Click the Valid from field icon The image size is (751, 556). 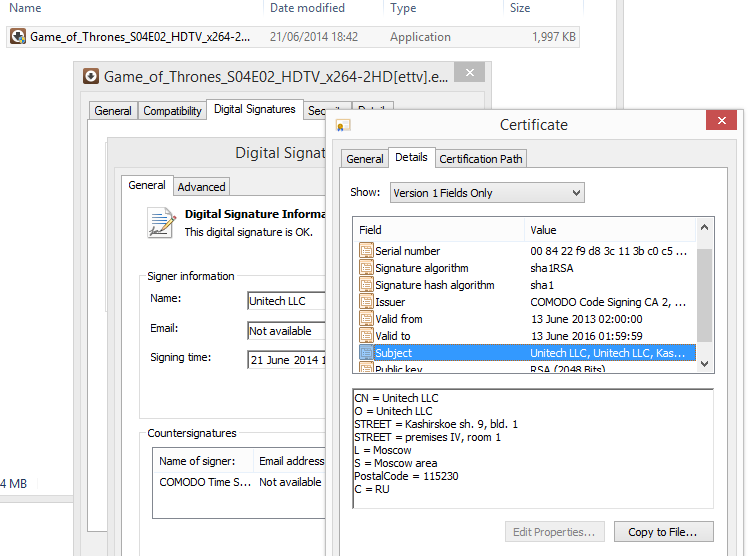[366, 318]
